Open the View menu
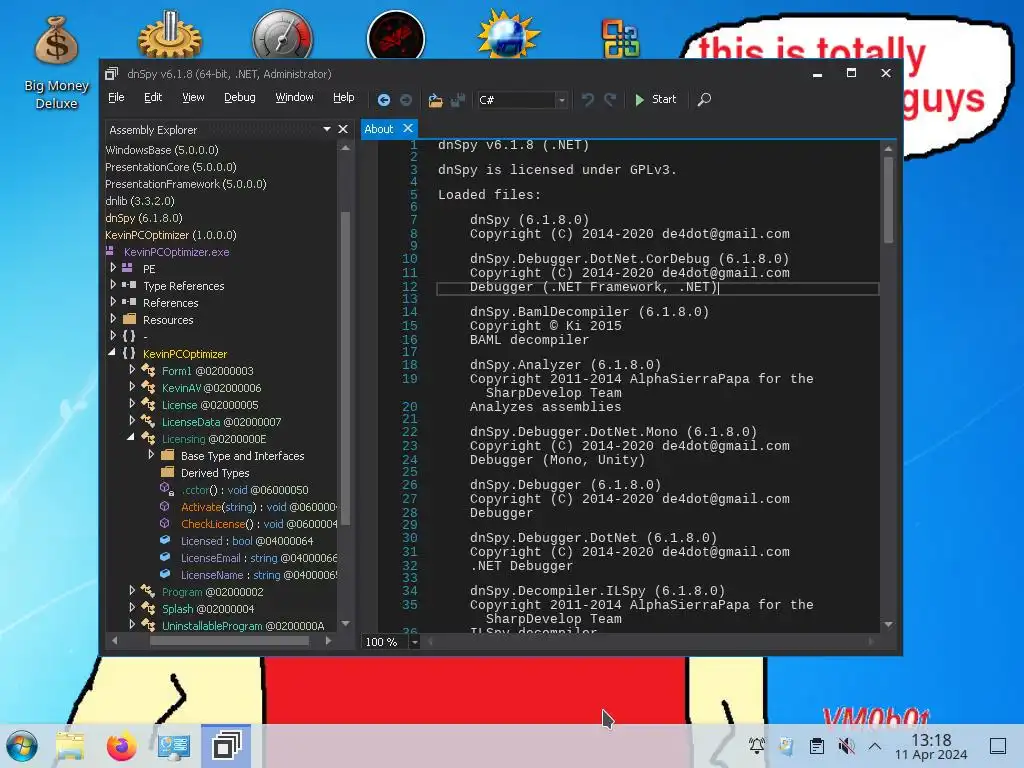 pos(193,97)
